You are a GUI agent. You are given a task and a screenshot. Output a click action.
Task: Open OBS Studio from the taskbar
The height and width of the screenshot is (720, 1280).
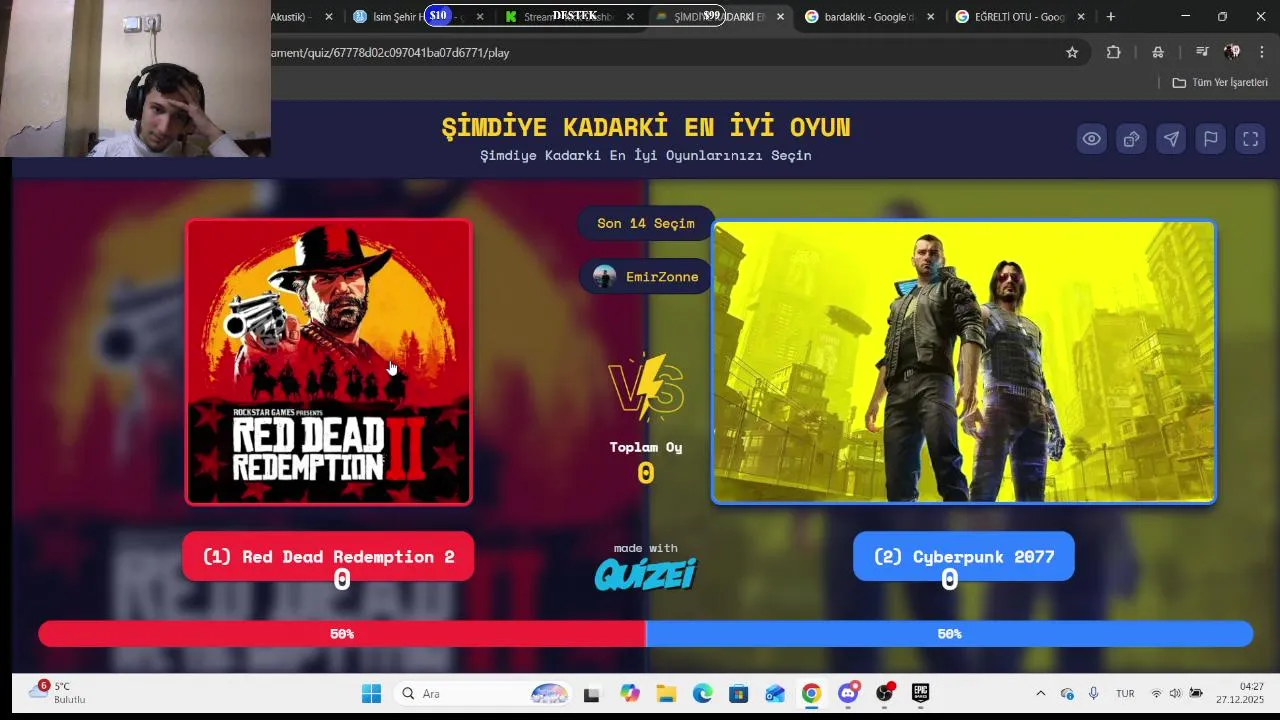pyautogui.click(x=884, y=693)
